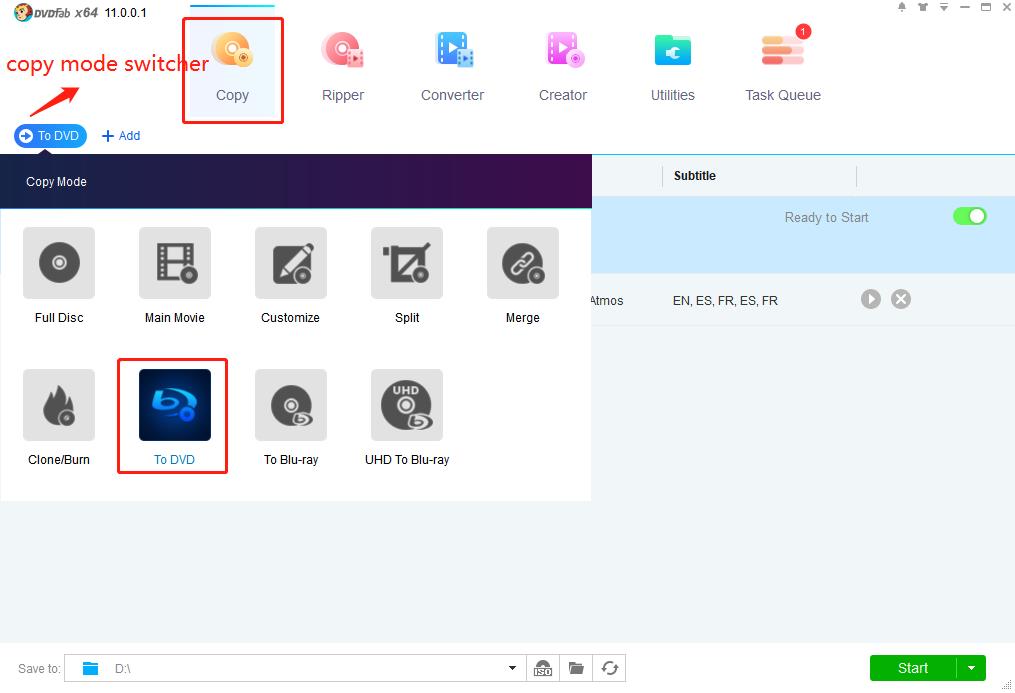Open the top-right app menu arrow
Screen dimensions: 1015x693
tap(943, 8)
